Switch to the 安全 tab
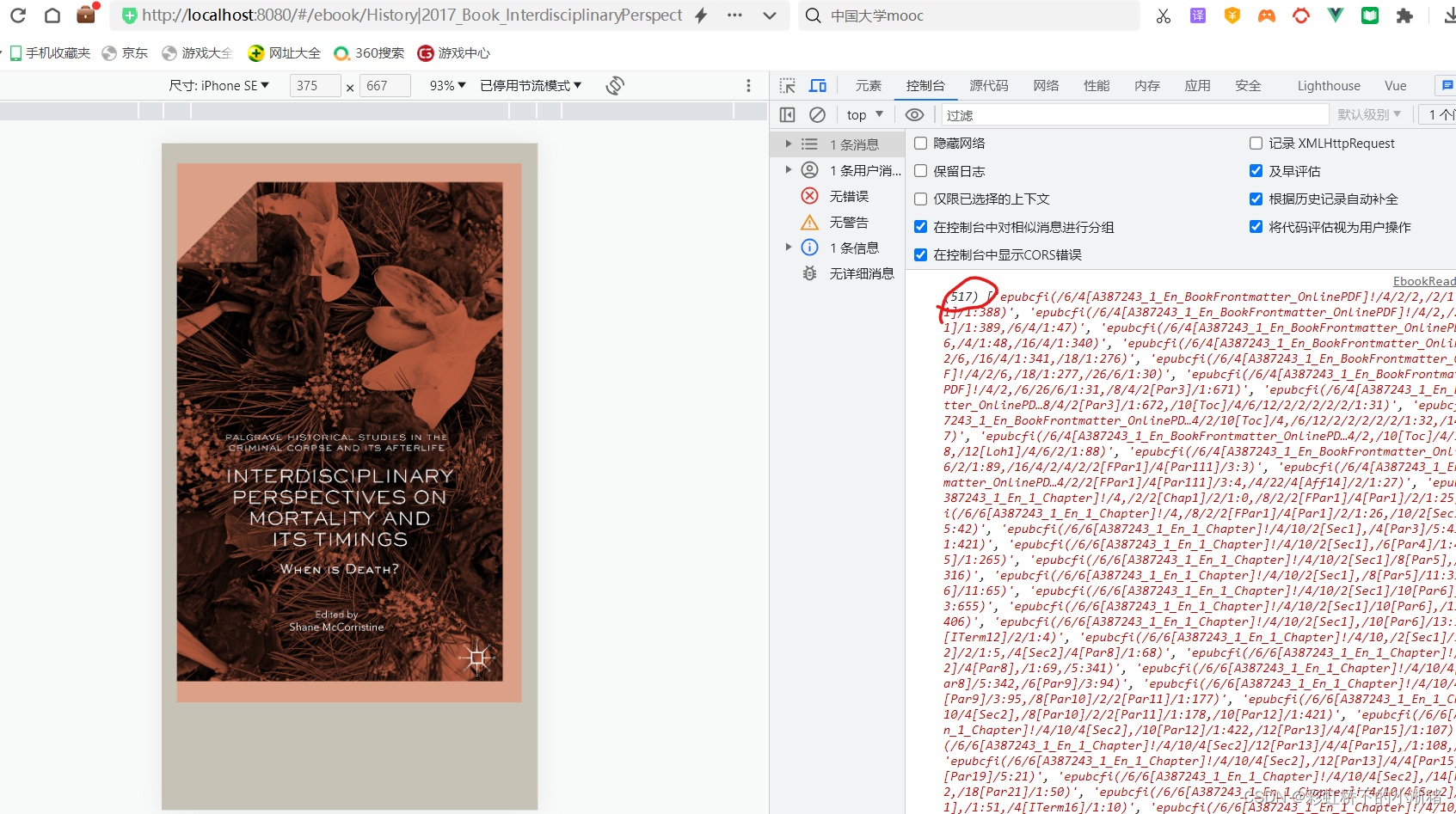Image resolution: width=1456 pixels, height=814 pixels. [x=1248, y=86]
